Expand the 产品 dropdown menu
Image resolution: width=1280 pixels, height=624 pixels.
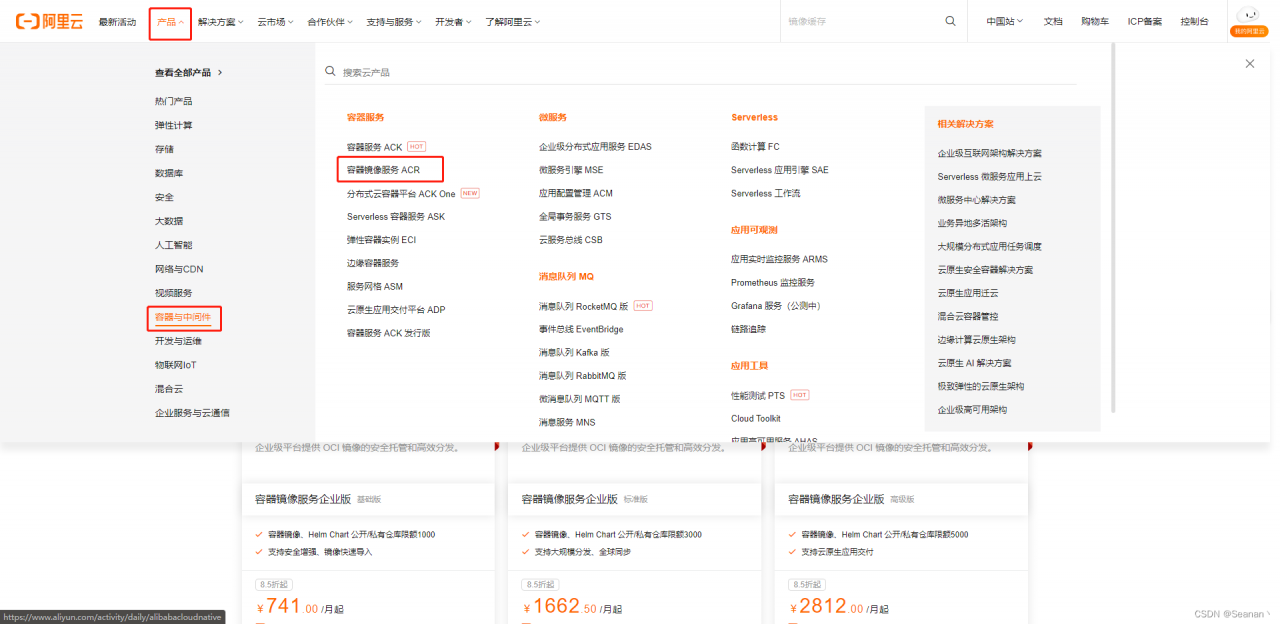click(170, 22)
